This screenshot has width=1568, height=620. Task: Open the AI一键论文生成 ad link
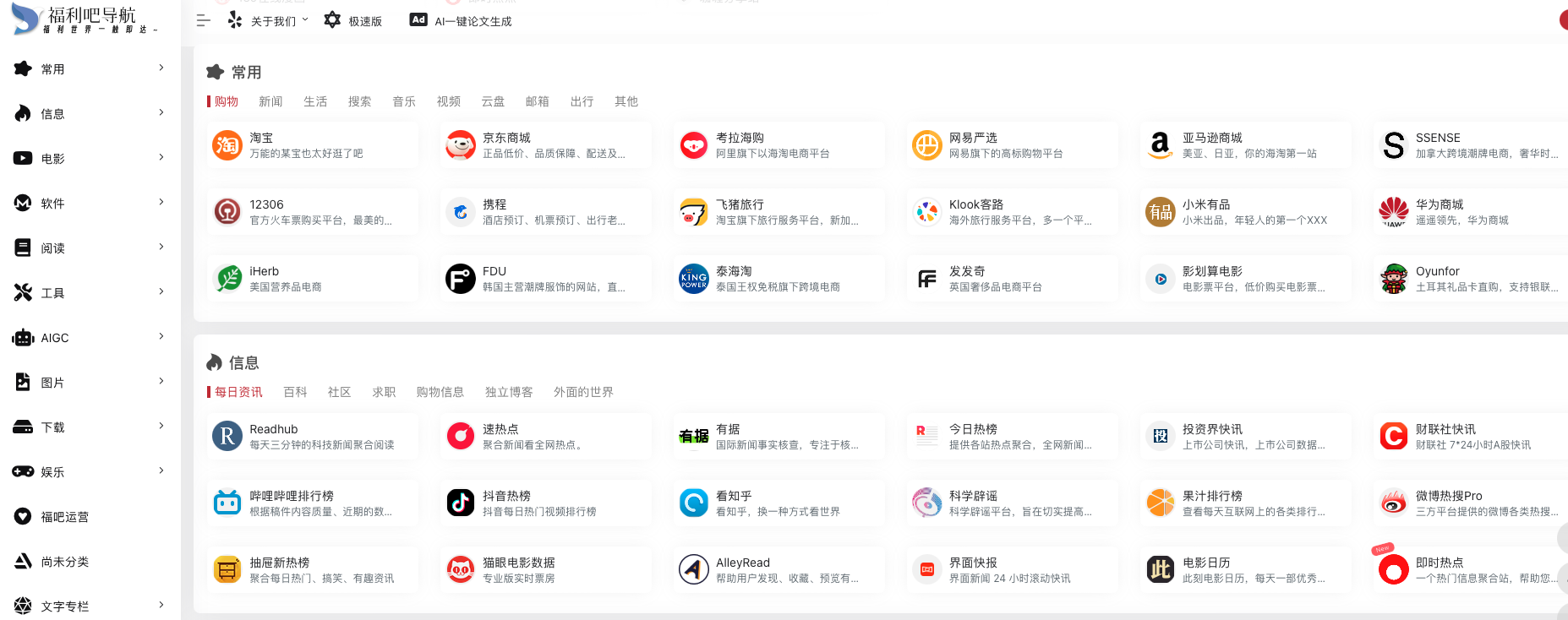point(461,21)
